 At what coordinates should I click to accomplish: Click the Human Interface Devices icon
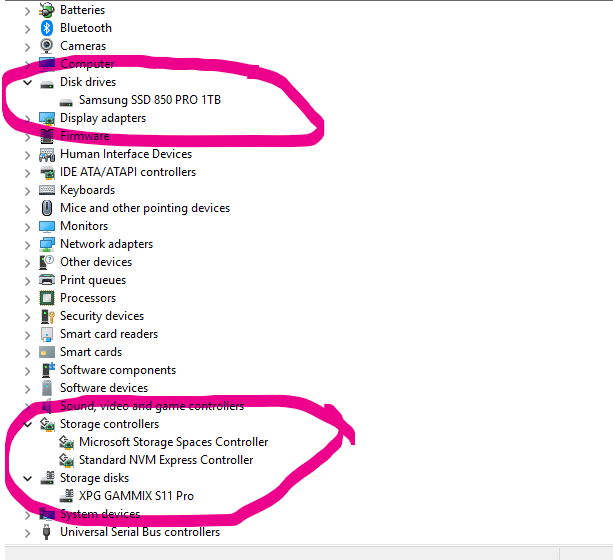tap(47, 154)
